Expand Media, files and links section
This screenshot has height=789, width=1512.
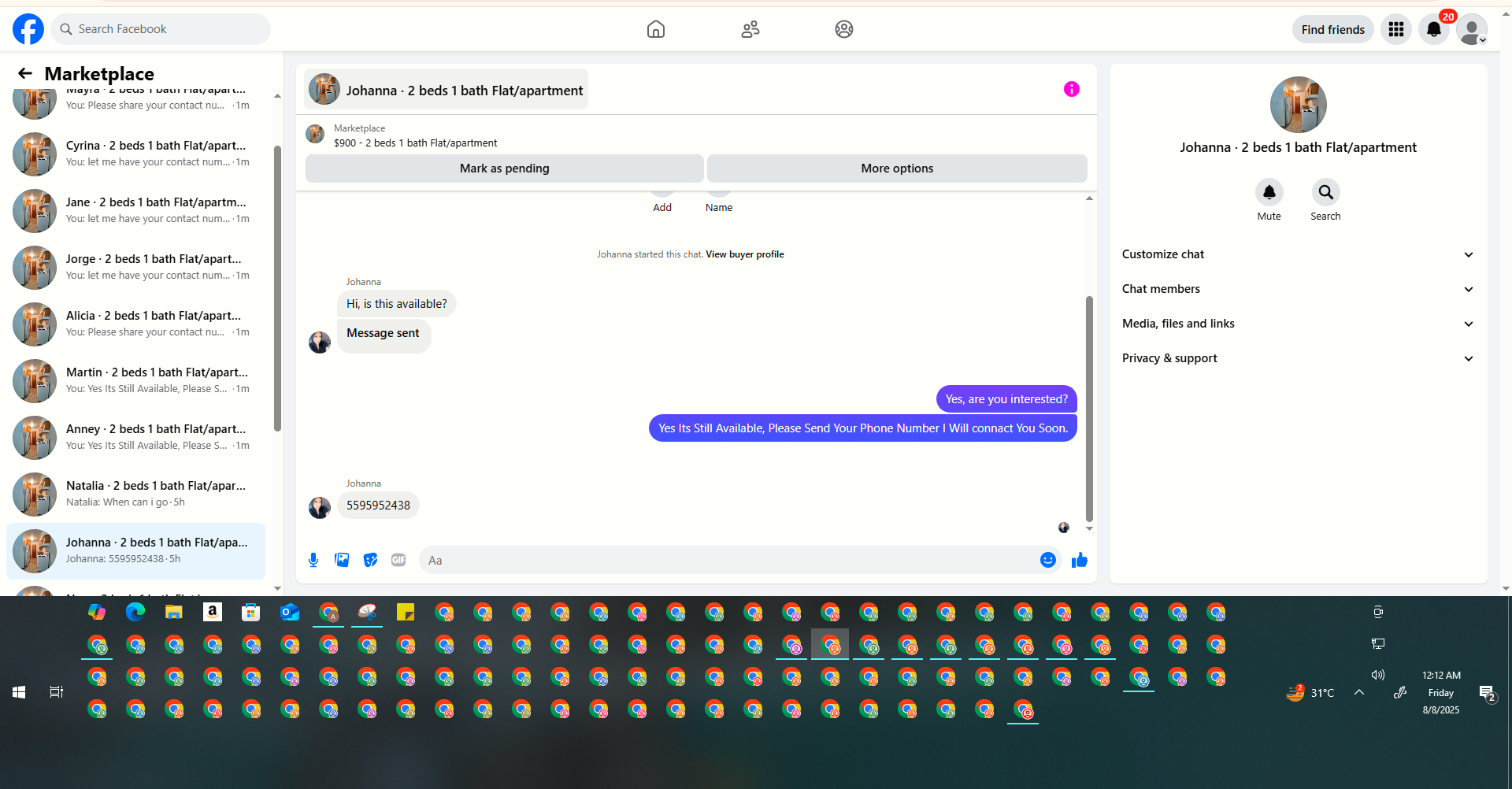click(x=1298, y=324)
